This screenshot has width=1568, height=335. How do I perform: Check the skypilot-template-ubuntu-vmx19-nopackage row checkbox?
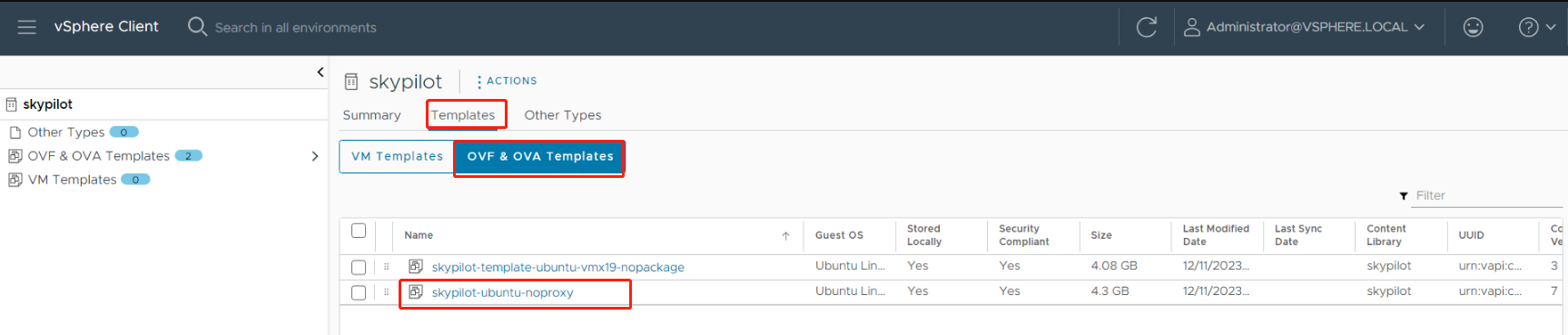pos(359,267)
